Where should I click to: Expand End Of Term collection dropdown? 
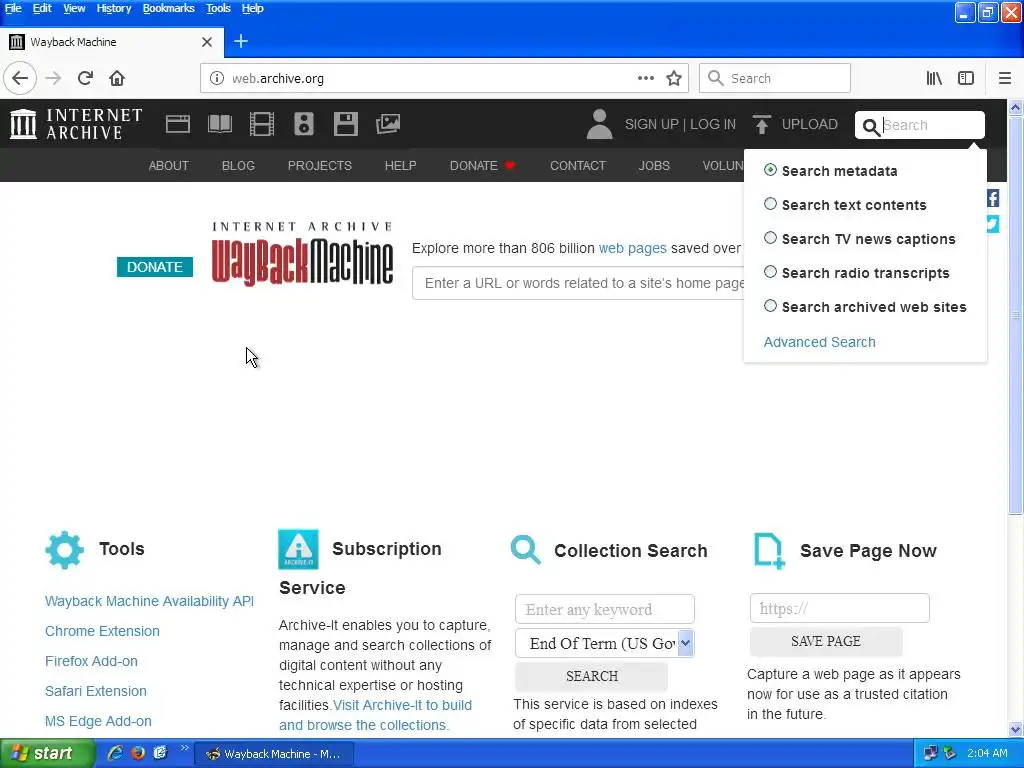[x=605, y=643]
